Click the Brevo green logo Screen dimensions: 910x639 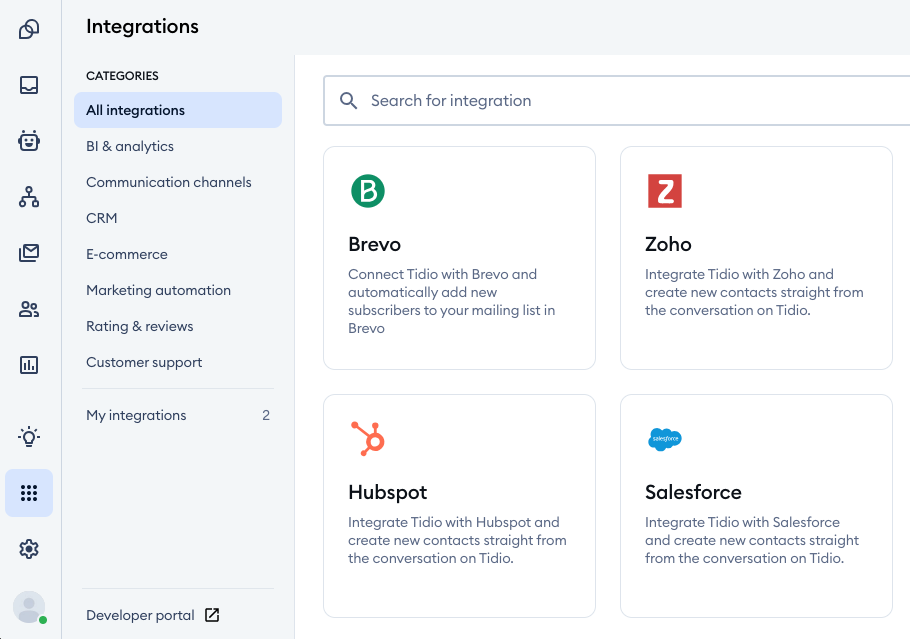[368, 191]
